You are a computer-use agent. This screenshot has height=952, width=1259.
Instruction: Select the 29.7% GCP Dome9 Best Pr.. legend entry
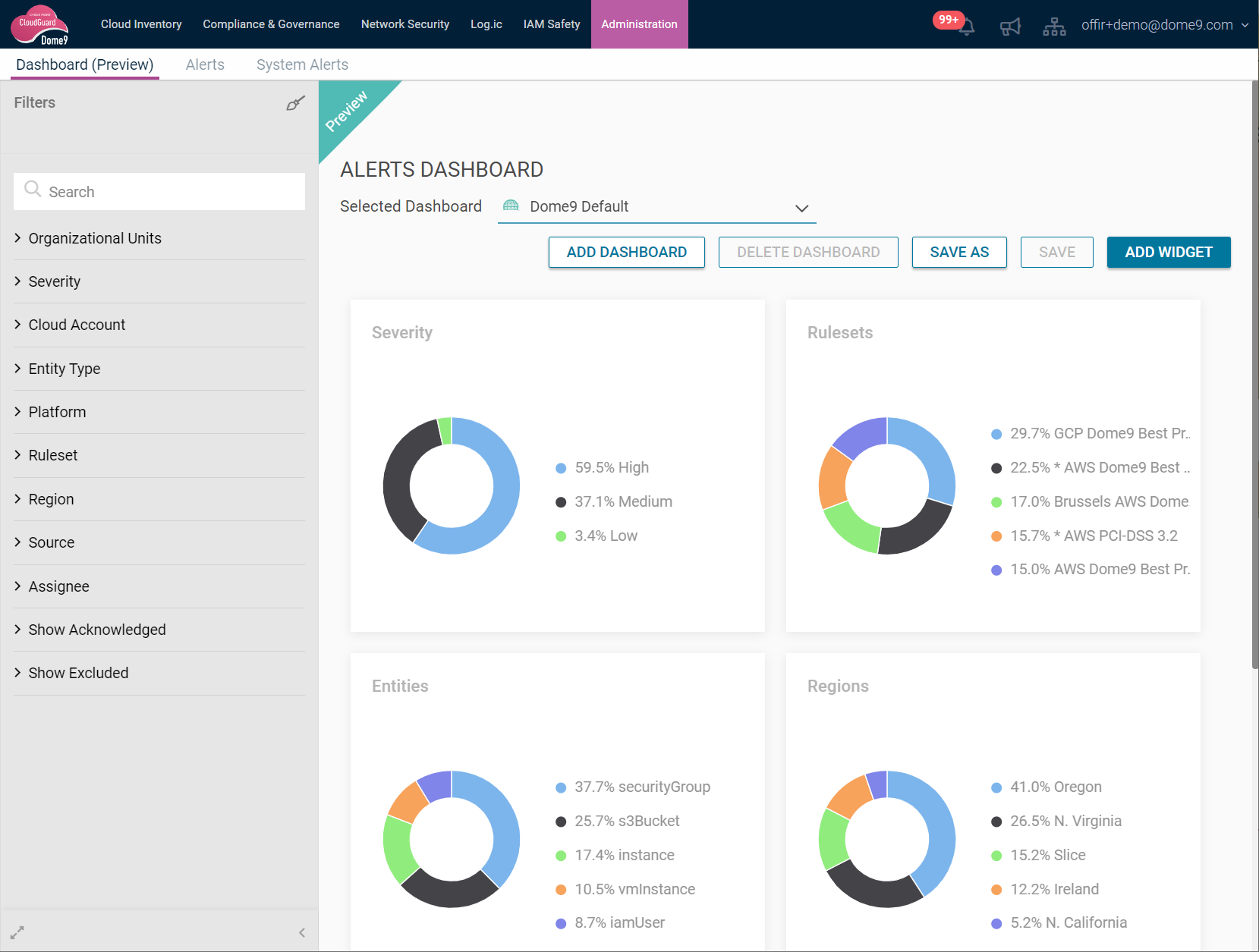(1091, 434)
